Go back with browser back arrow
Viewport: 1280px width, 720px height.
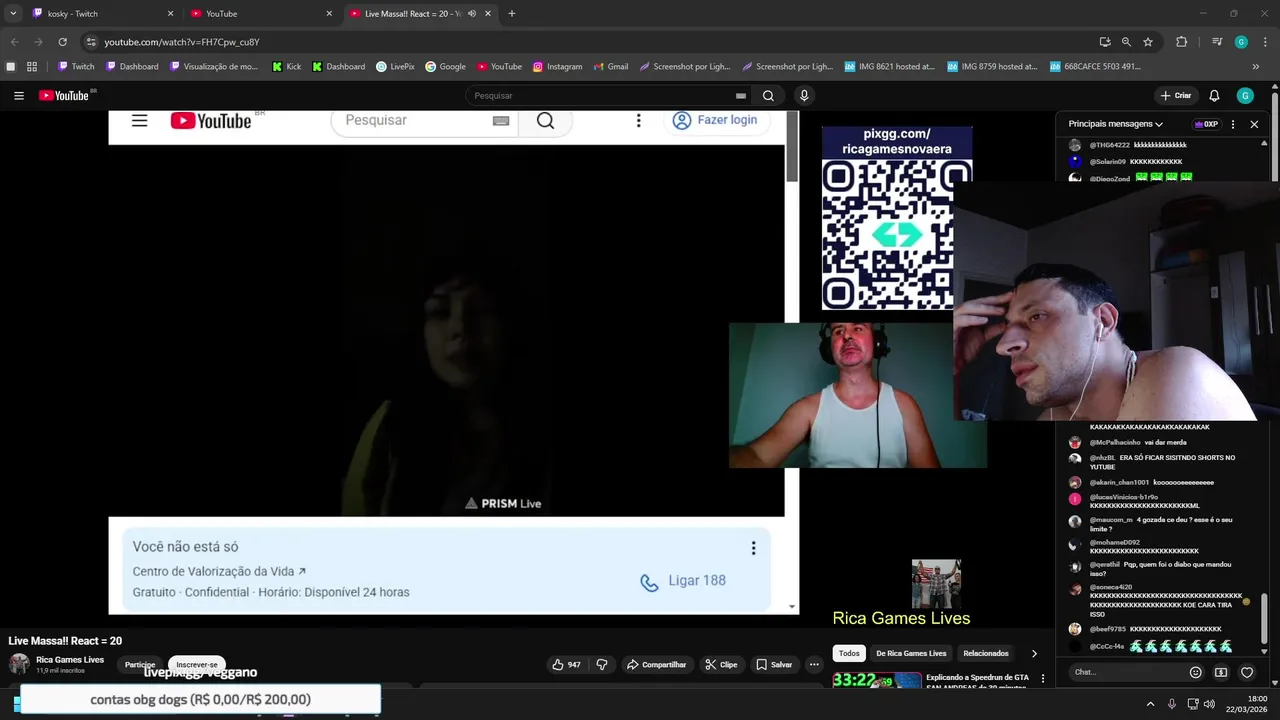click(14, 42)
